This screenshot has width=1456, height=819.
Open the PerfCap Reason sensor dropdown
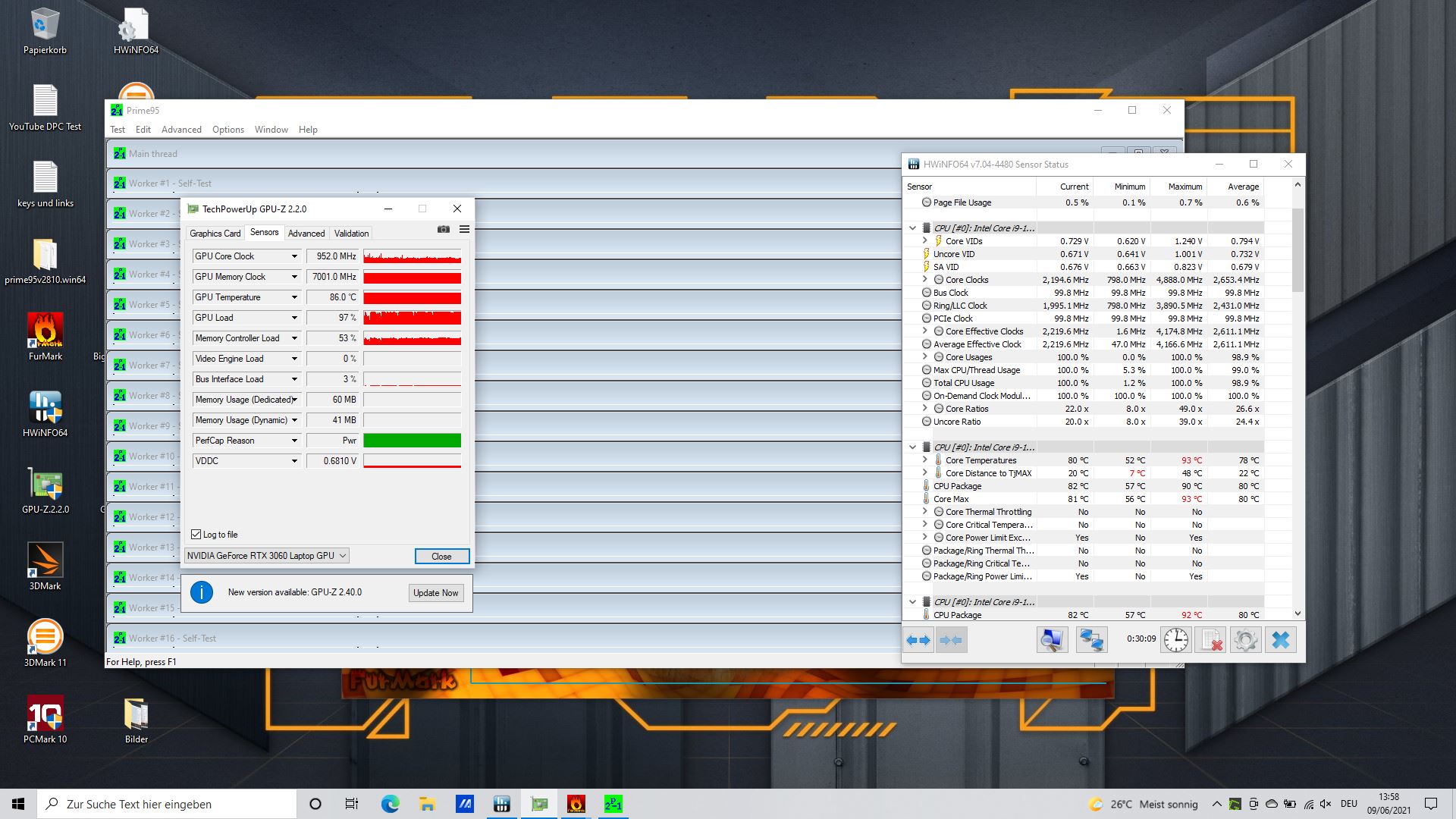click(x=294, y=441)
